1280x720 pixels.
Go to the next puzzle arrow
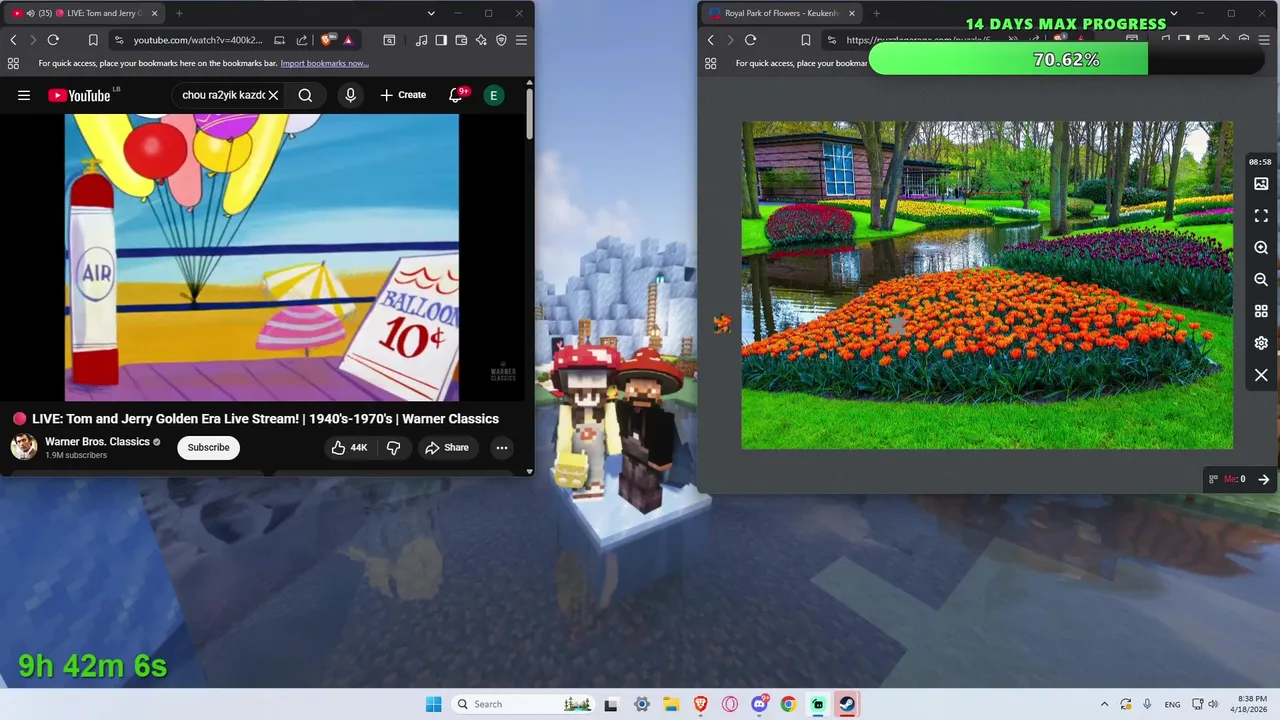(x=1263, y=479)
